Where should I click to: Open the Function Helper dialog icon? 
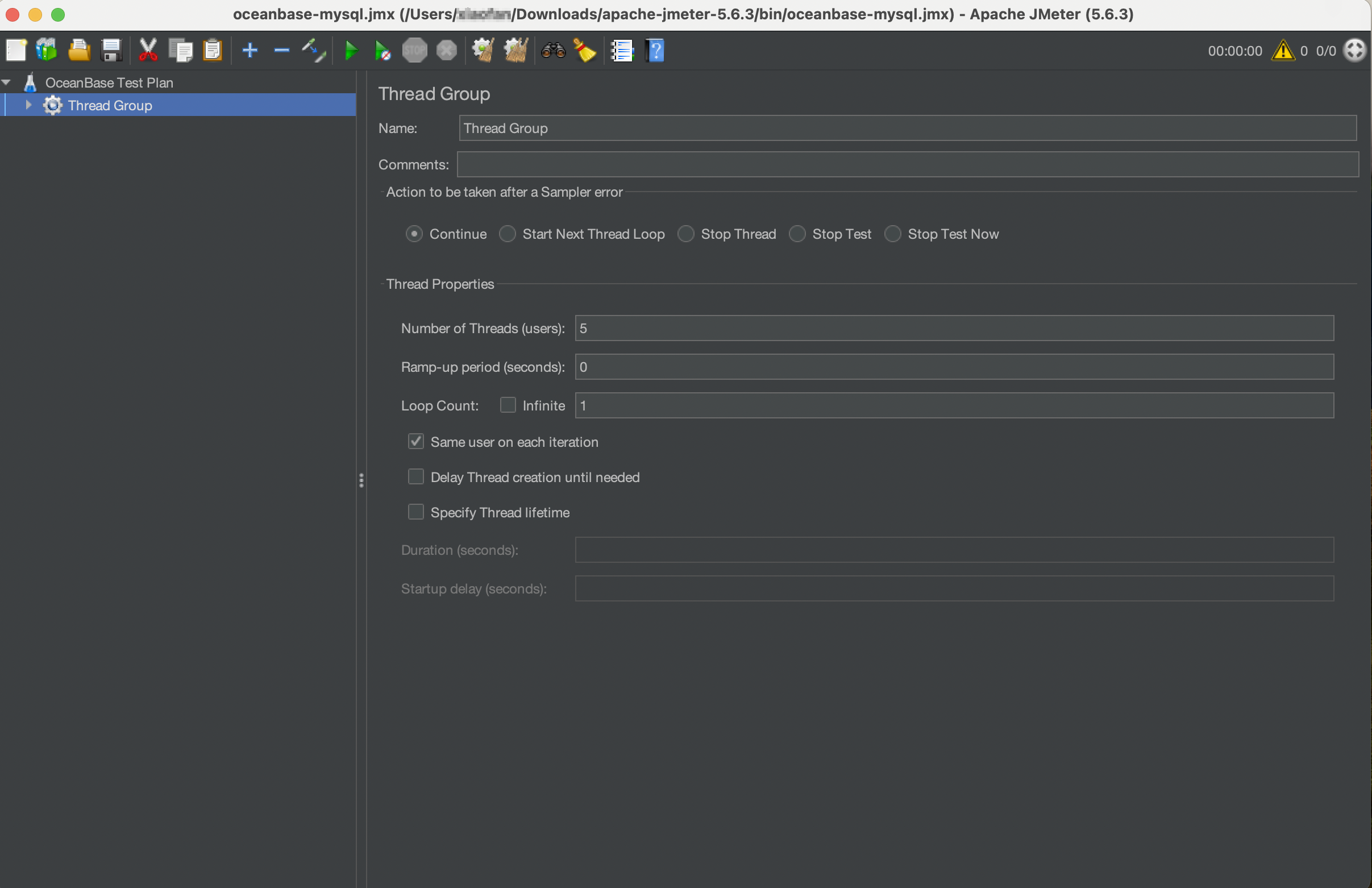(x=622, y=51)
